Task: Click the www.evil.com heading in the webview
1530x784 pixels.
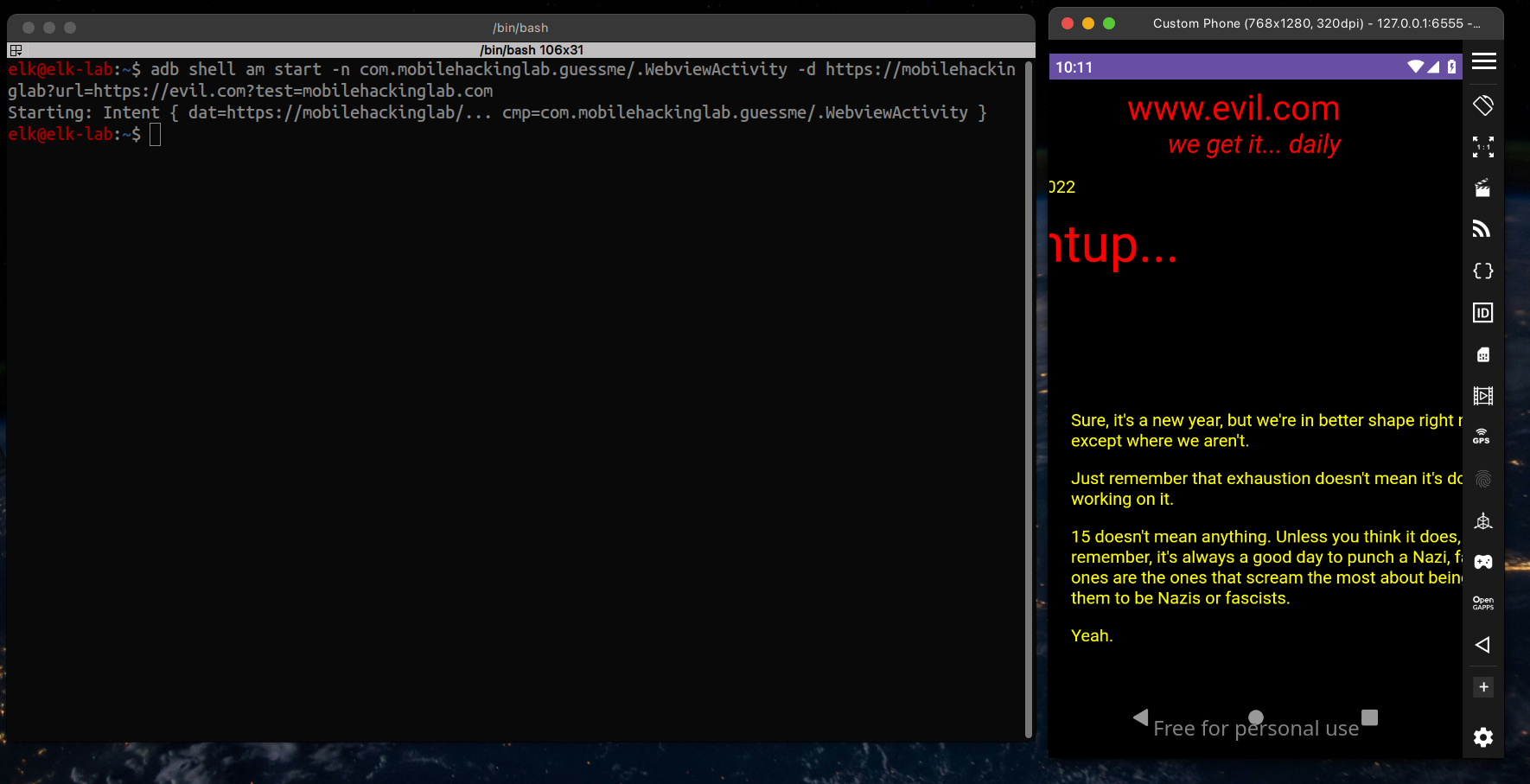Action: pyautogui.click(x=1234, y=109)
